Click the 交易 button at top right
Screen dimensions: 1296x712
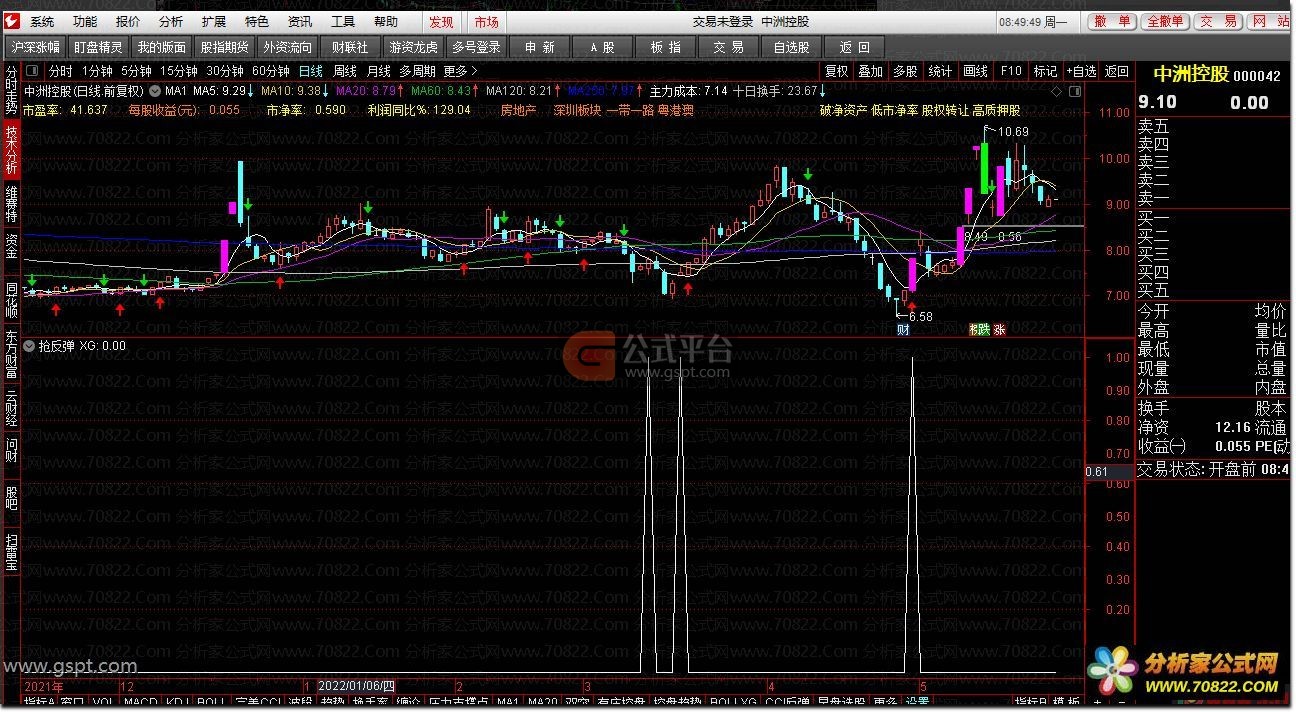(1218, 21)
